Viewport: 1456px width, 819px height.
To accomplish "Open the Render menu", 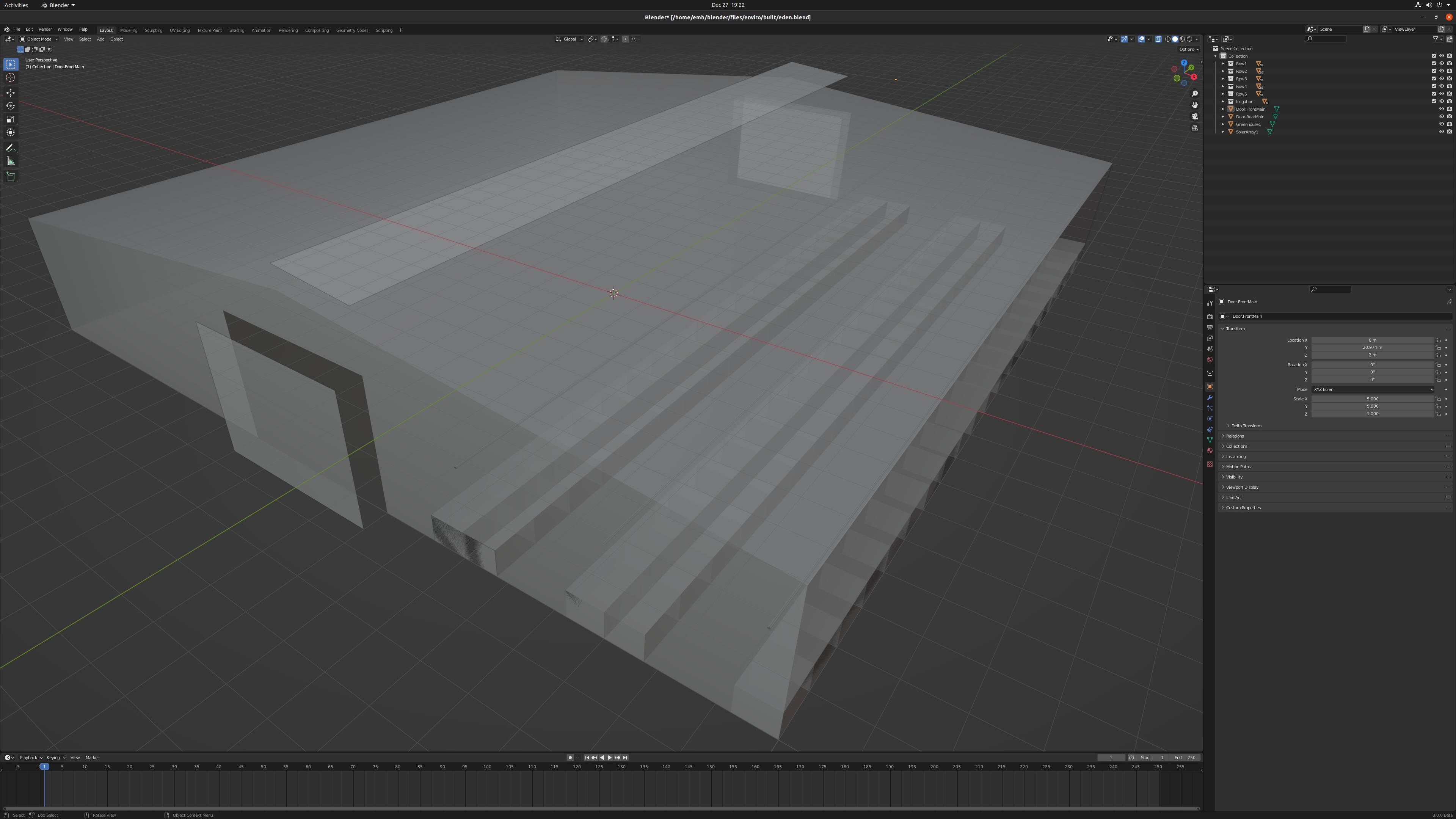I will [x=45, y=30].
